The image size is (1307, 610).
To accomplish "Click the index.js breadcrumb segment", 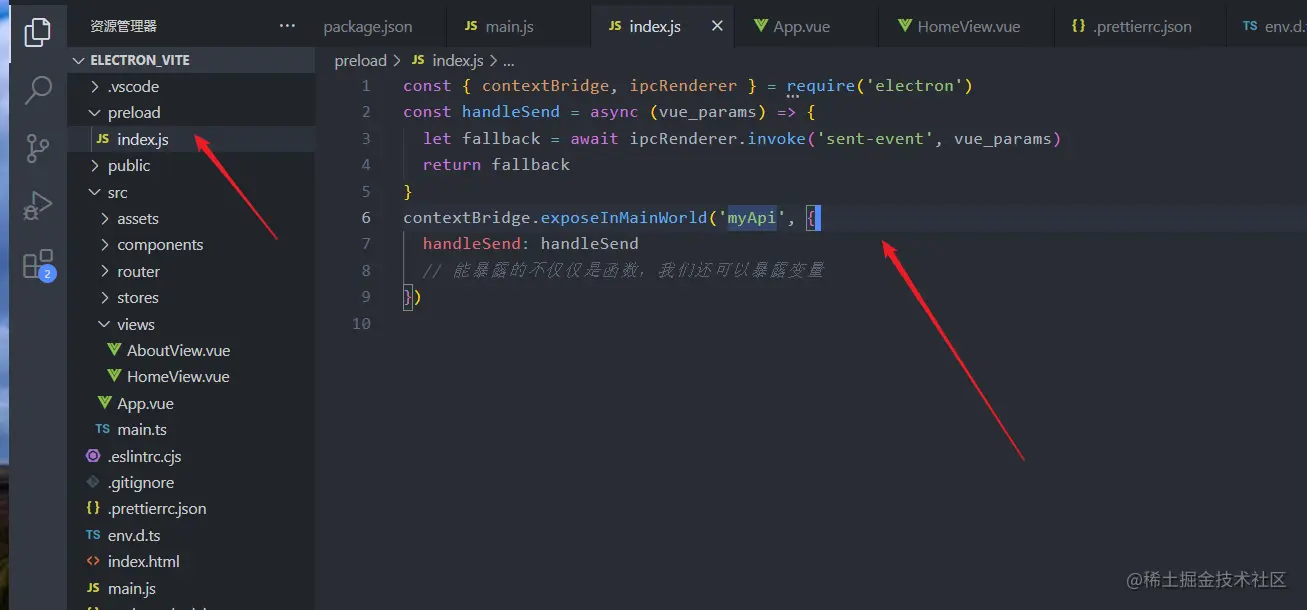I will (x=448, y=61).
